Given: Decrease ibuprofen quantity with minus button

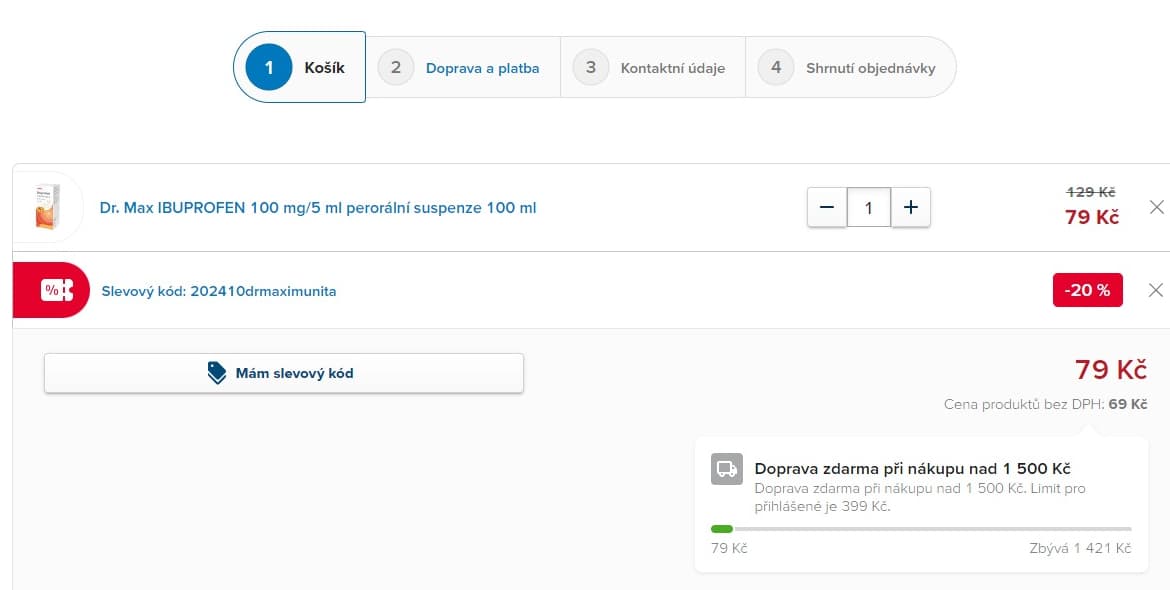Looking at the screenshot, I should pyautogui.click(x=827, y=207).
